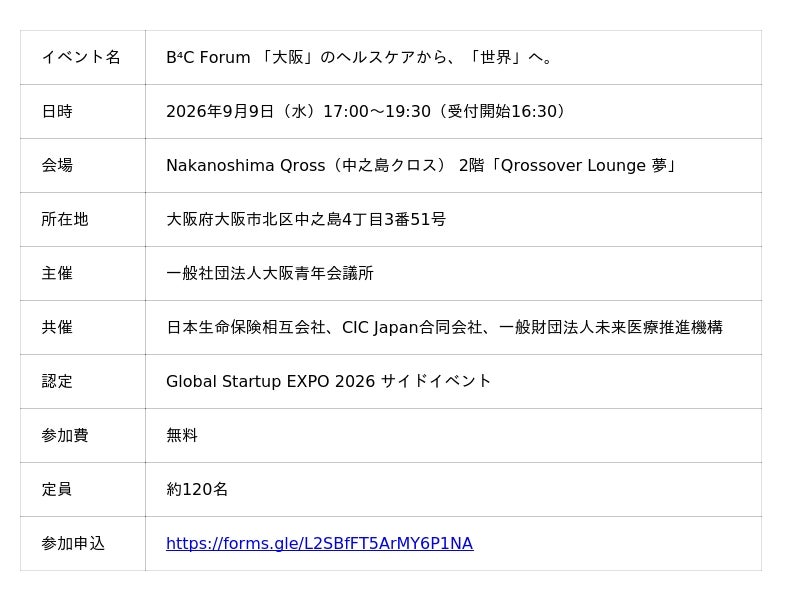
Task: Select the 2026年9月9日 date and time text
Action: click(x=367, y=111)
